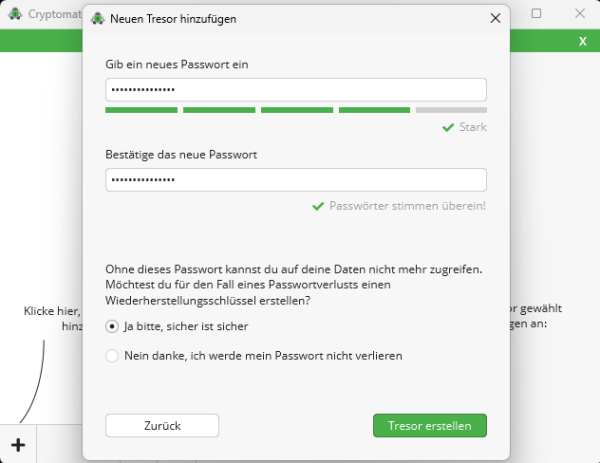Focus the new password input field
Screen dimensions: 600x463
[296, 90]
